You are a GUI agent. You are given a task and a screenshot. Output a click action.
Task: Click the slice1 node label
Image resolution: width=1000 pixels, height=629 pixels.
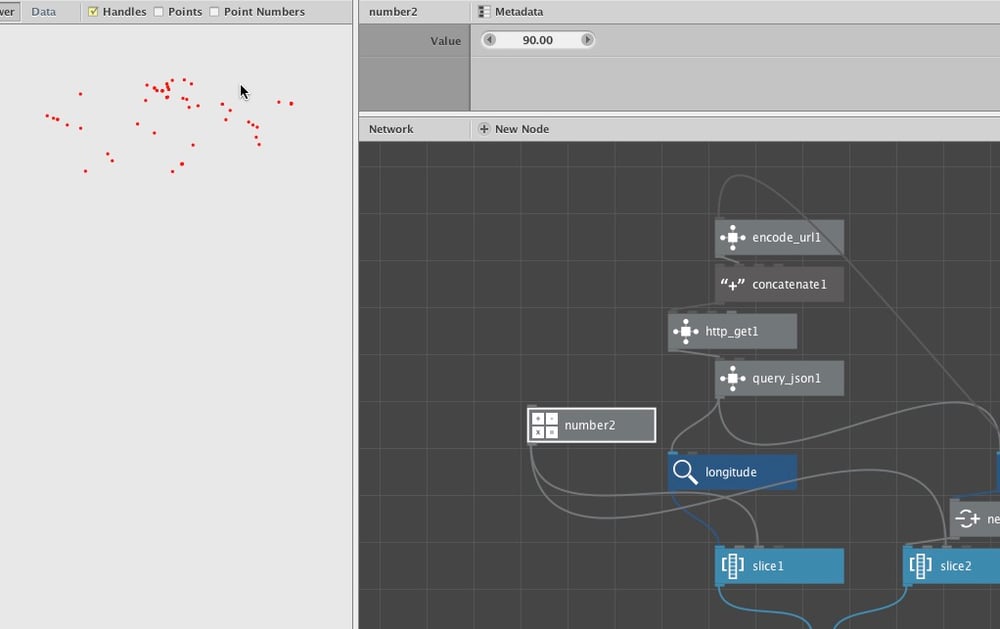pyautogui.click(x=768, y=566)
